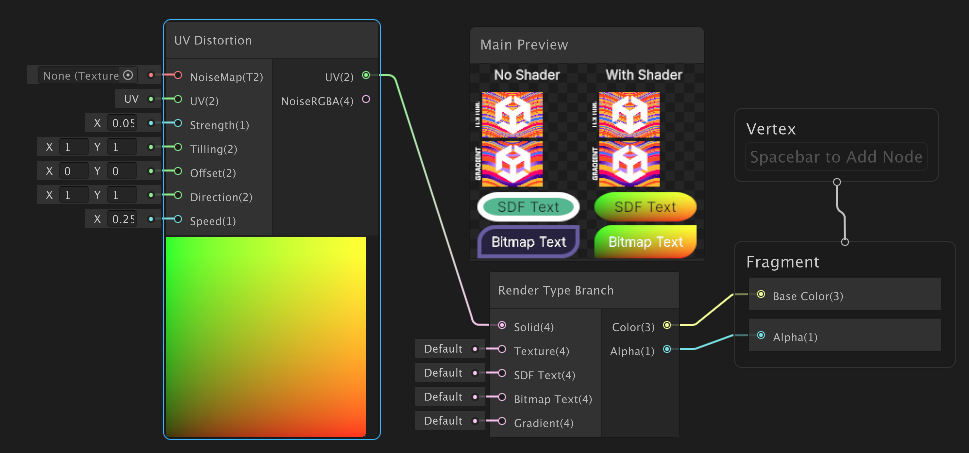Click the Tilling Y value field

coord(123,147)
